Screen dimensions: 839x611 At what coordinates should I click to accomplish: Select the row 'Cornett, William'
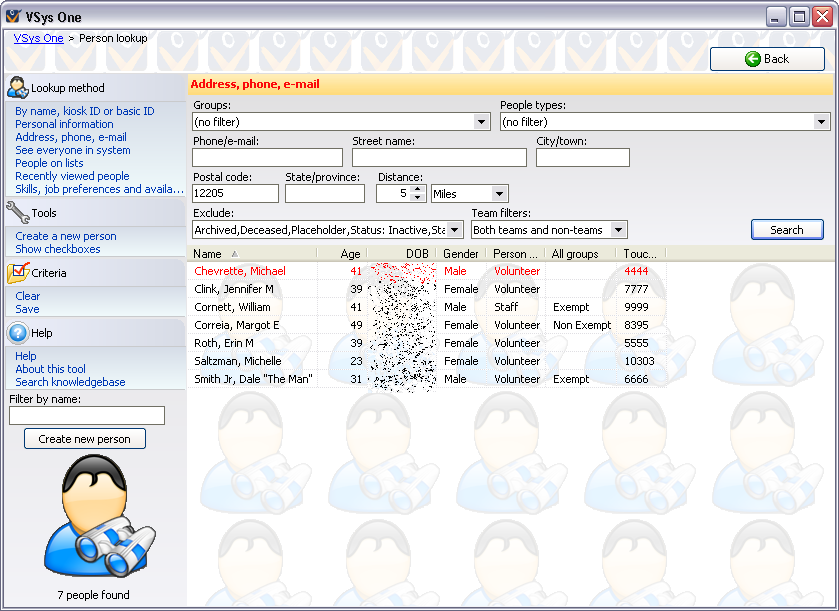coord(427,307)
